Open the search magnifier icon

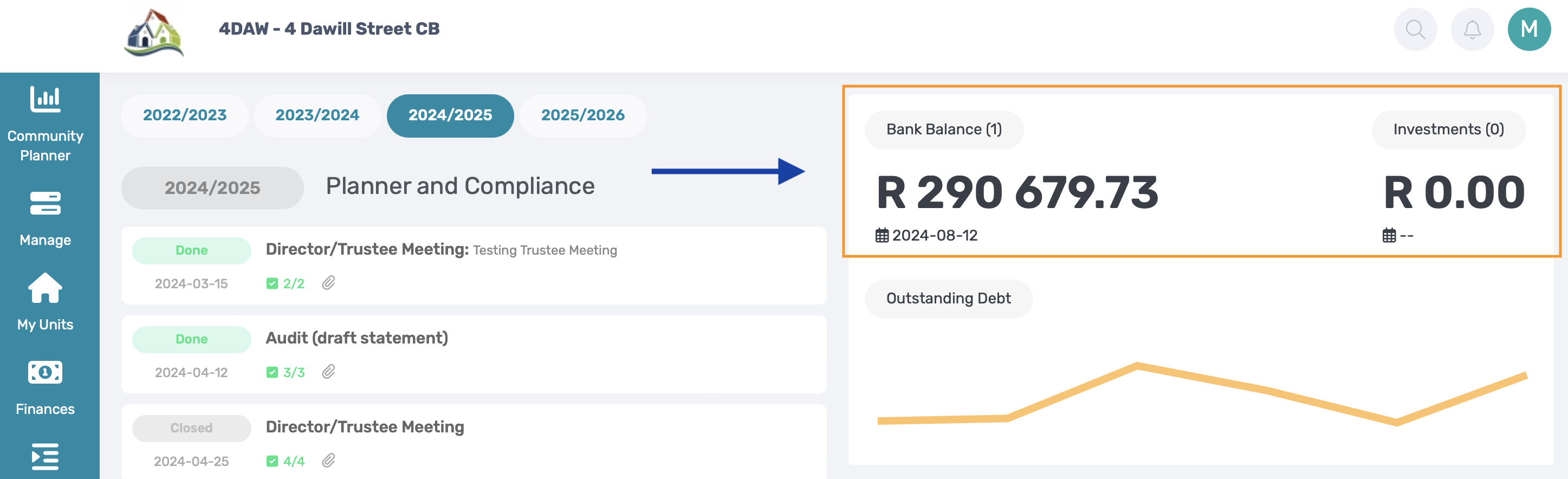[x=1415, y=29]
